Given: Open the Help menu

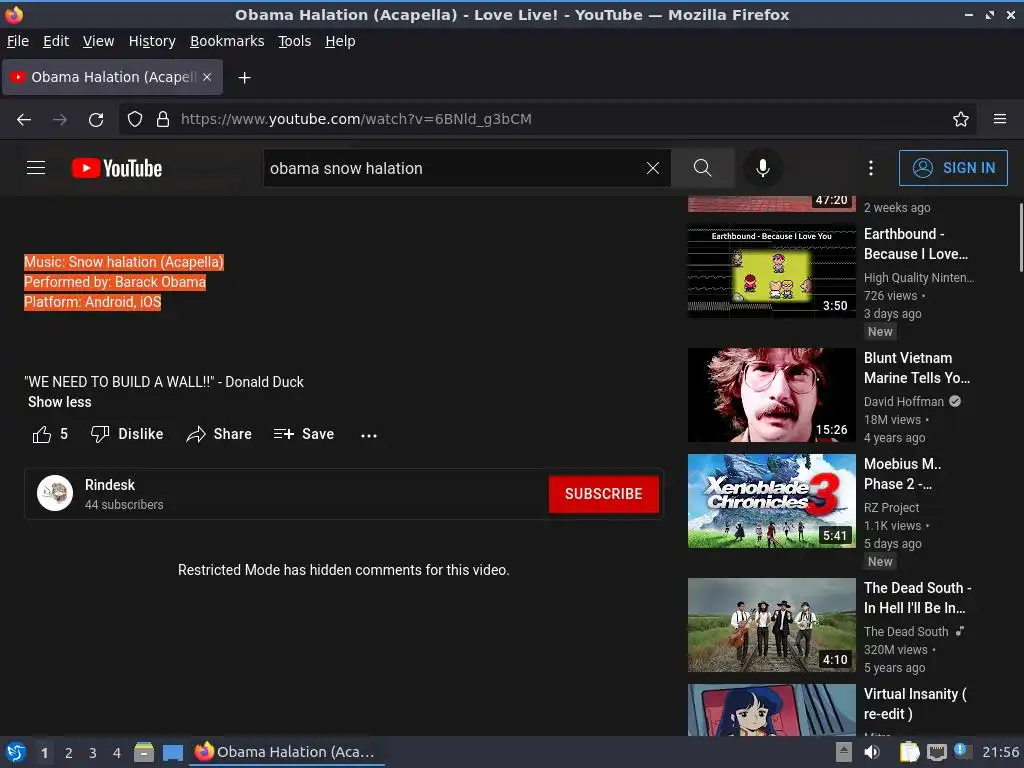Looking at the screenshot, I should tap(340, 41).
